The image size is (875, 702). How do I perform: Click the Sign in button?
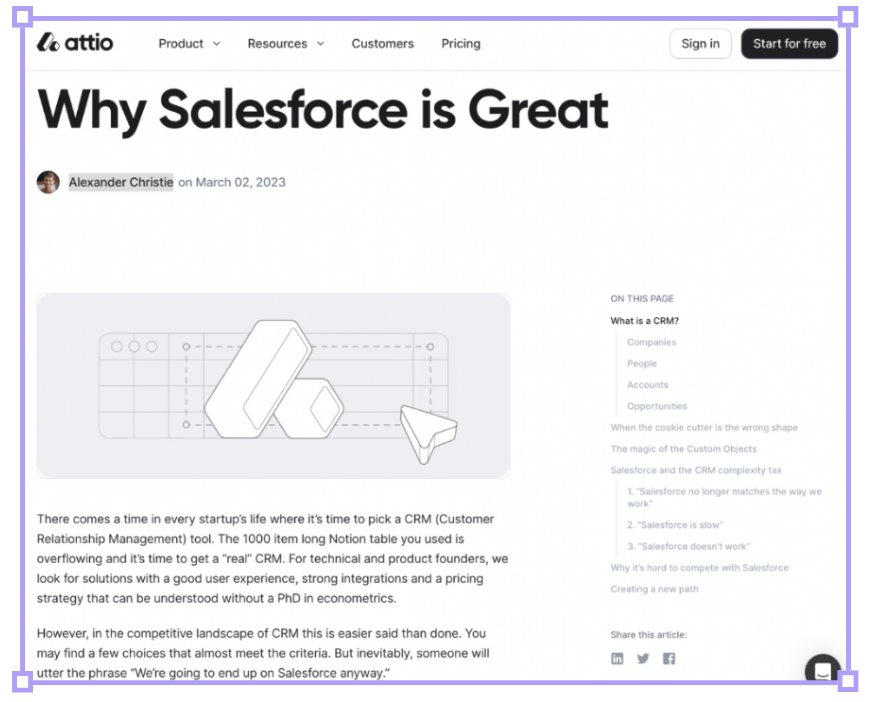[700, 44]
